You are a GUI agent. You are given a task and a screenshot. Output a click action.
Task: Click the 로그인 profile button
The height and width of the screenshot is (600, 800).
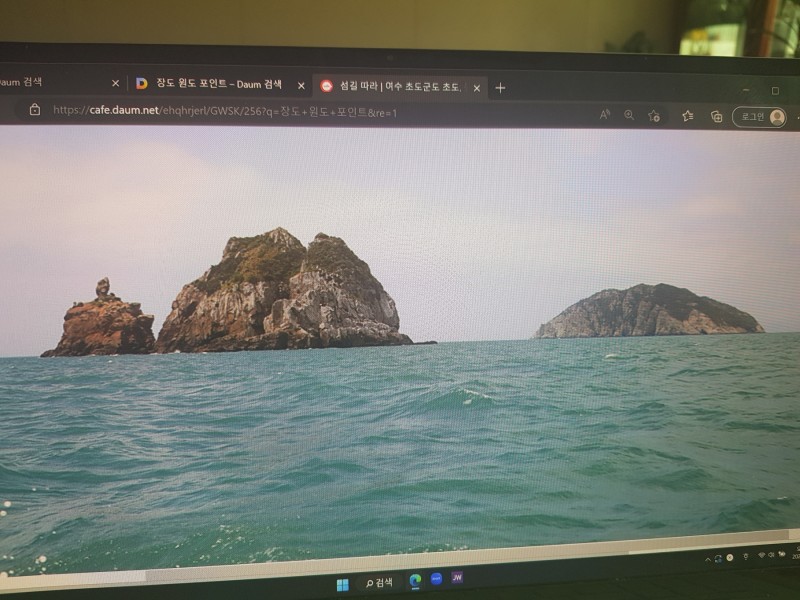coord(761,117)
